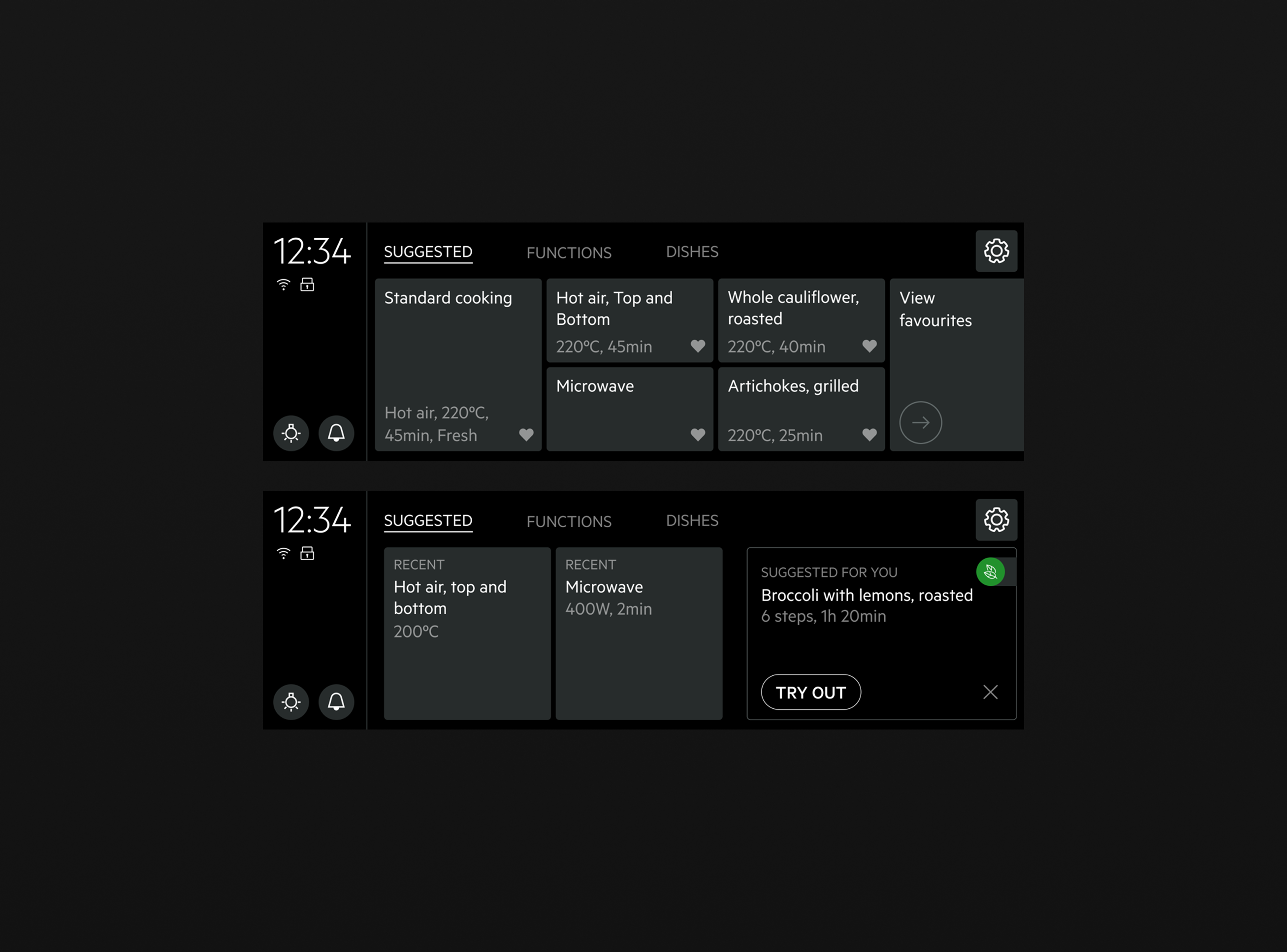Select Whole cauliflower, roasted card
1287x952 pixels.
point(801,320)
